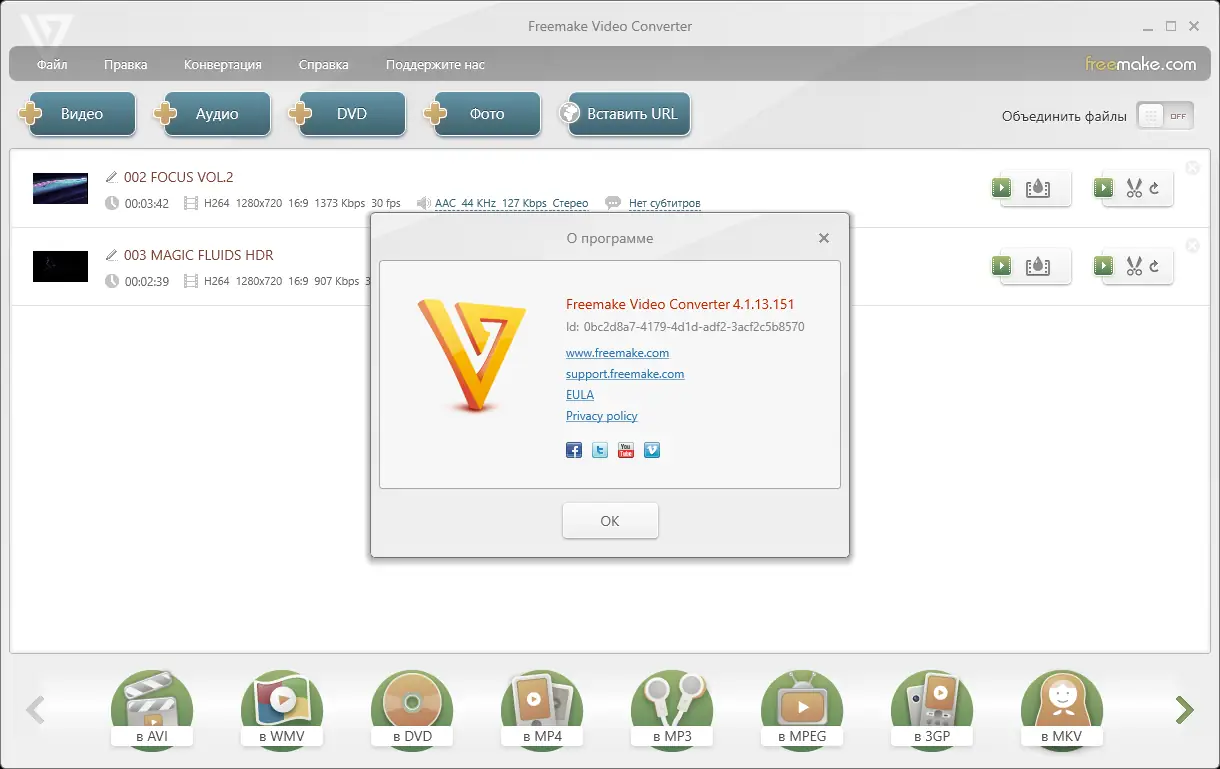Click the YouTube icon in About dialog
This screenshot has height=769, width=1220.
click(626, 450)
